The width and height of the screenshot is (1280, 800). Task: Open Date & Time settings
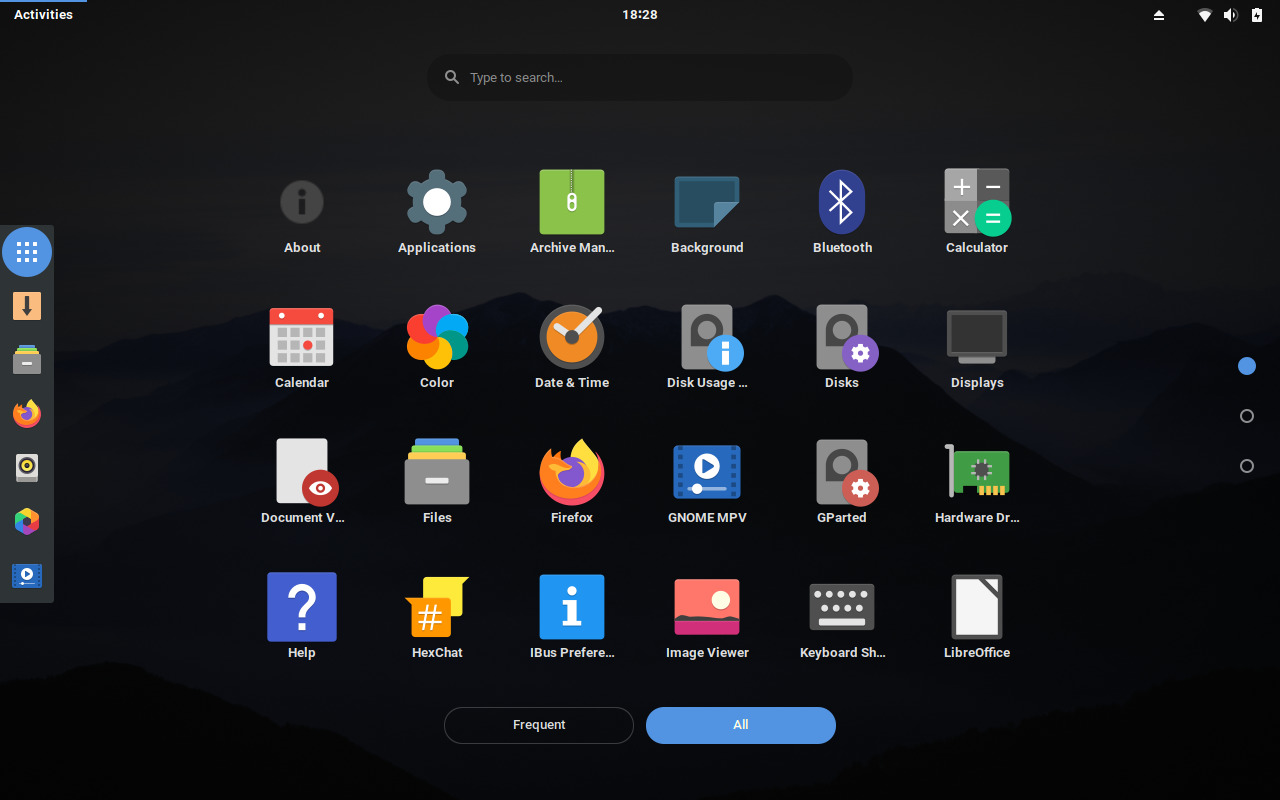pos(571,336)
